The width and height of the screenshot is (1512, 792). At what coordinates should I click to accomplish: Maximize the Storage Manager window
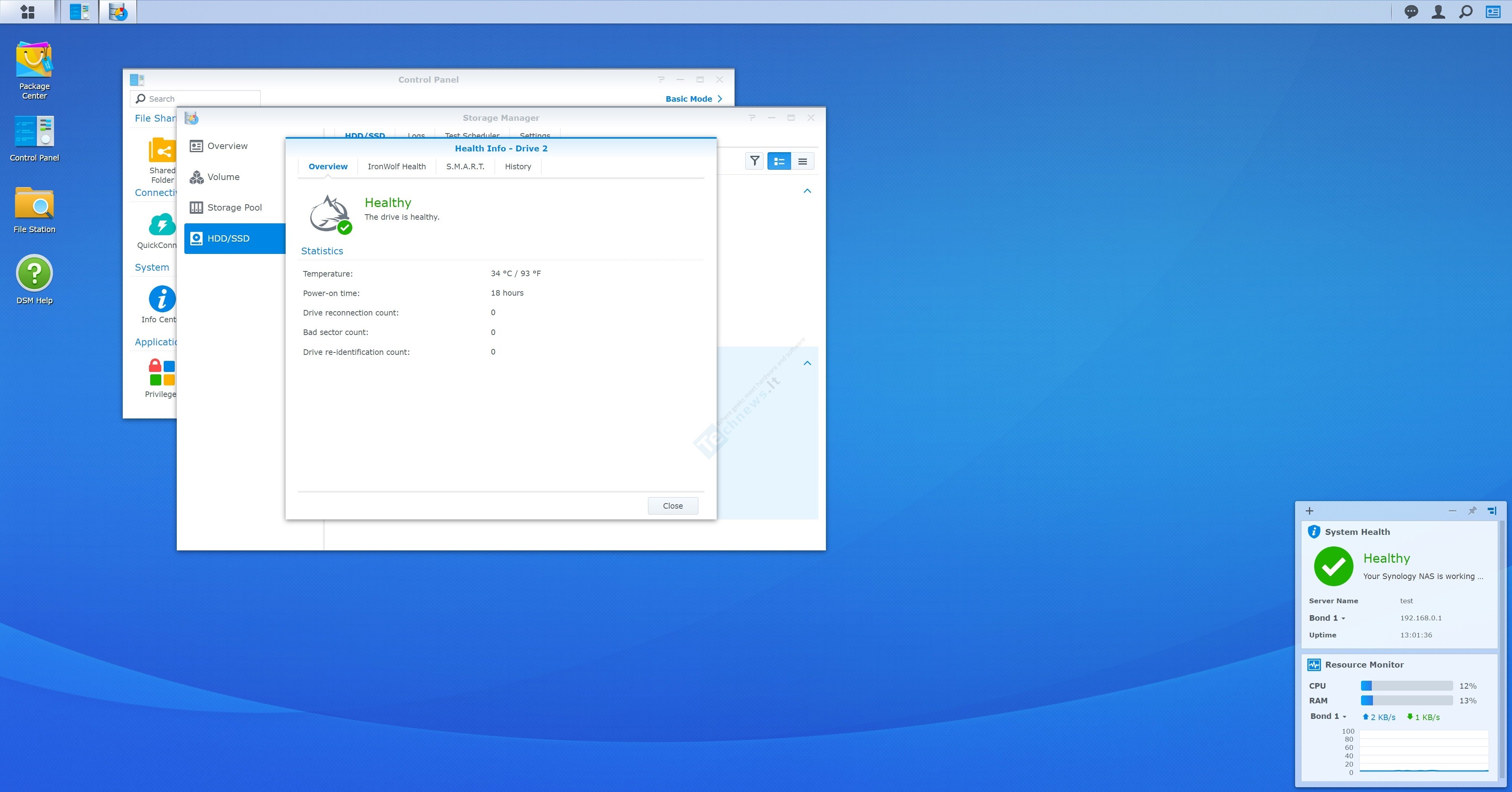tap(791, 117)
